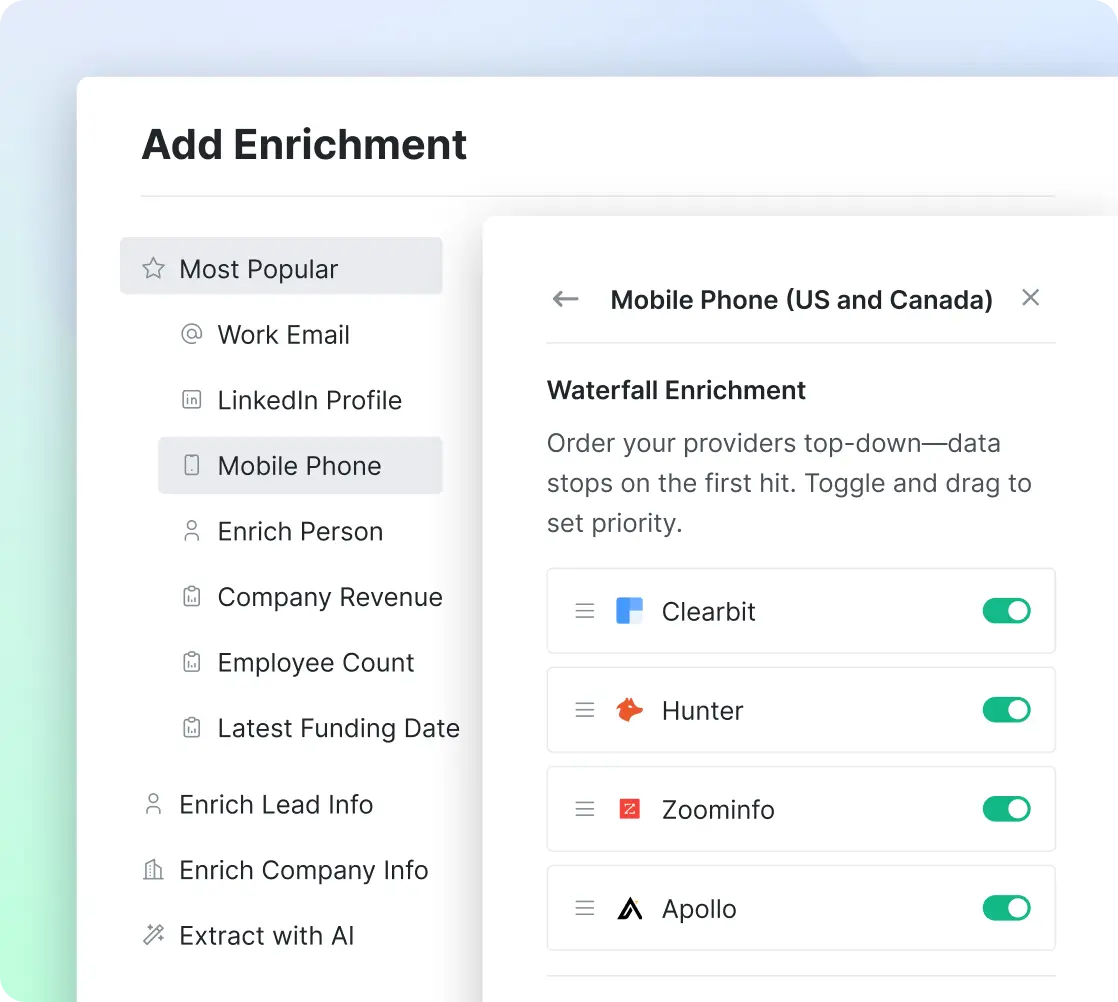Viewport: 1118px width, 1002px height.
Task: Click the star icon beside Most Popular
Action: 153,268
